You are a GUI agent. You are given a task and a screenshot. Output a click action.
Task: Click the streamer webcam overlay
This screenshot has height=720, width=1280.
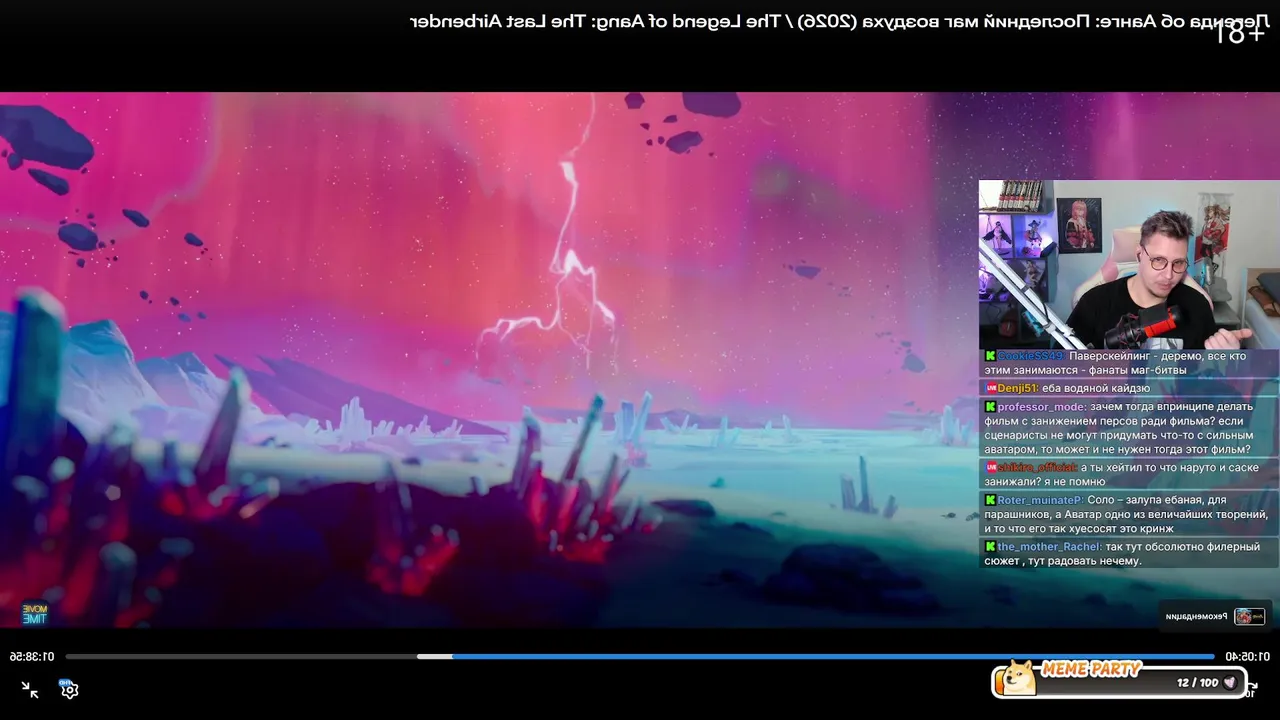pos(1129,264)
